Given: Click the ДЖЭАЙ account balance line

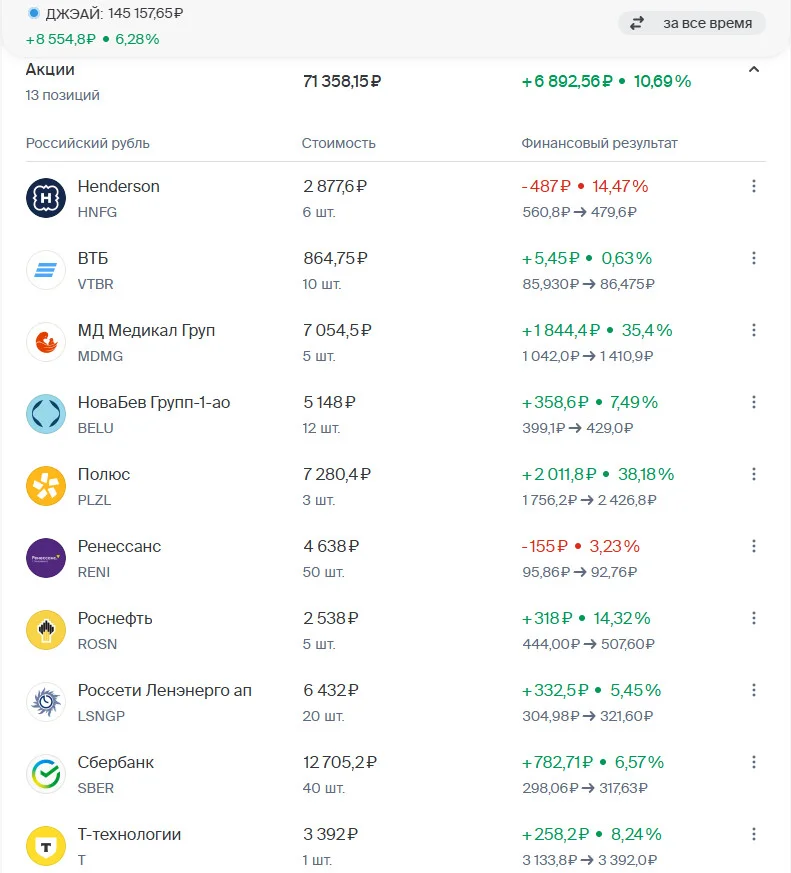Looking at the screenshot, I should [105, 13].
